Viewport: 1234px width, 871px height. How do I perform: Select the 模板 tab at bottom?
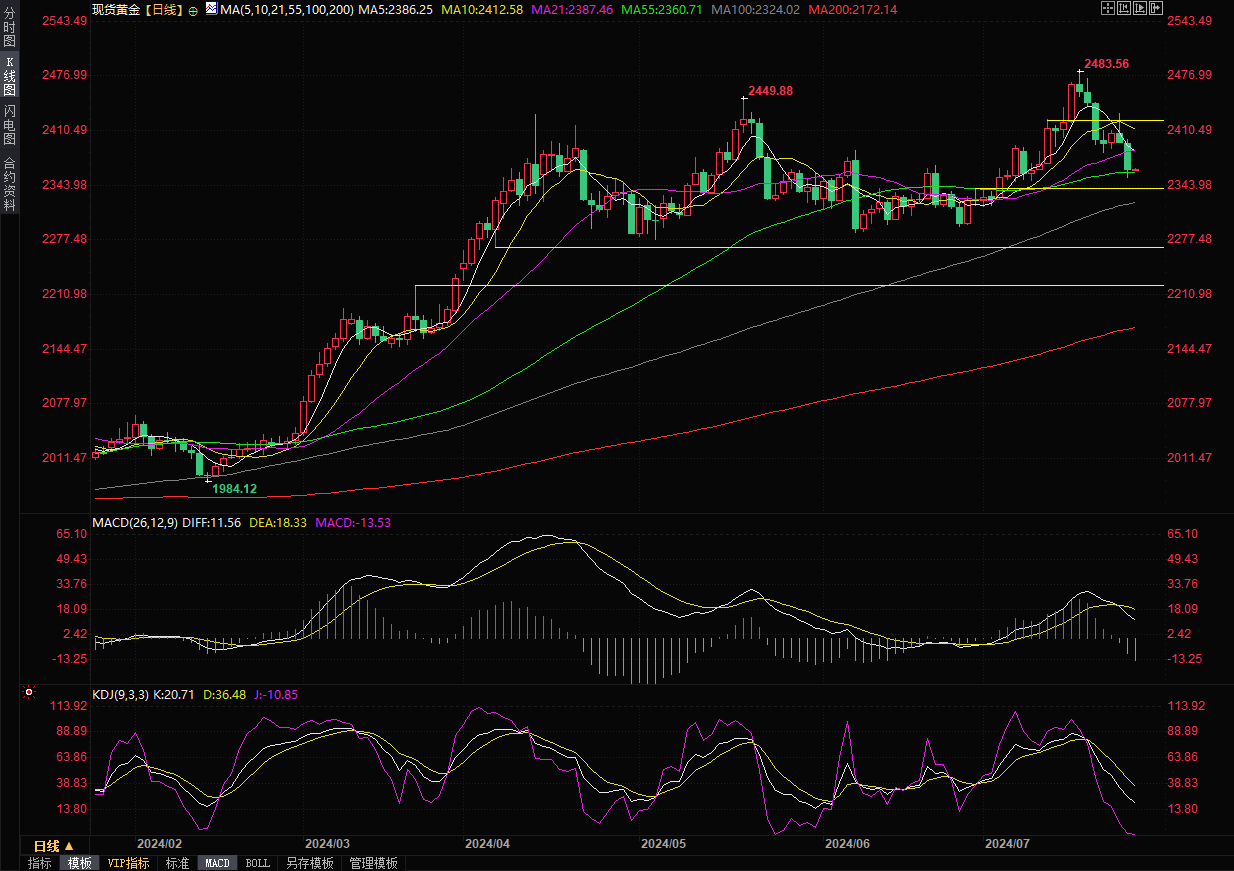point(80,863)
